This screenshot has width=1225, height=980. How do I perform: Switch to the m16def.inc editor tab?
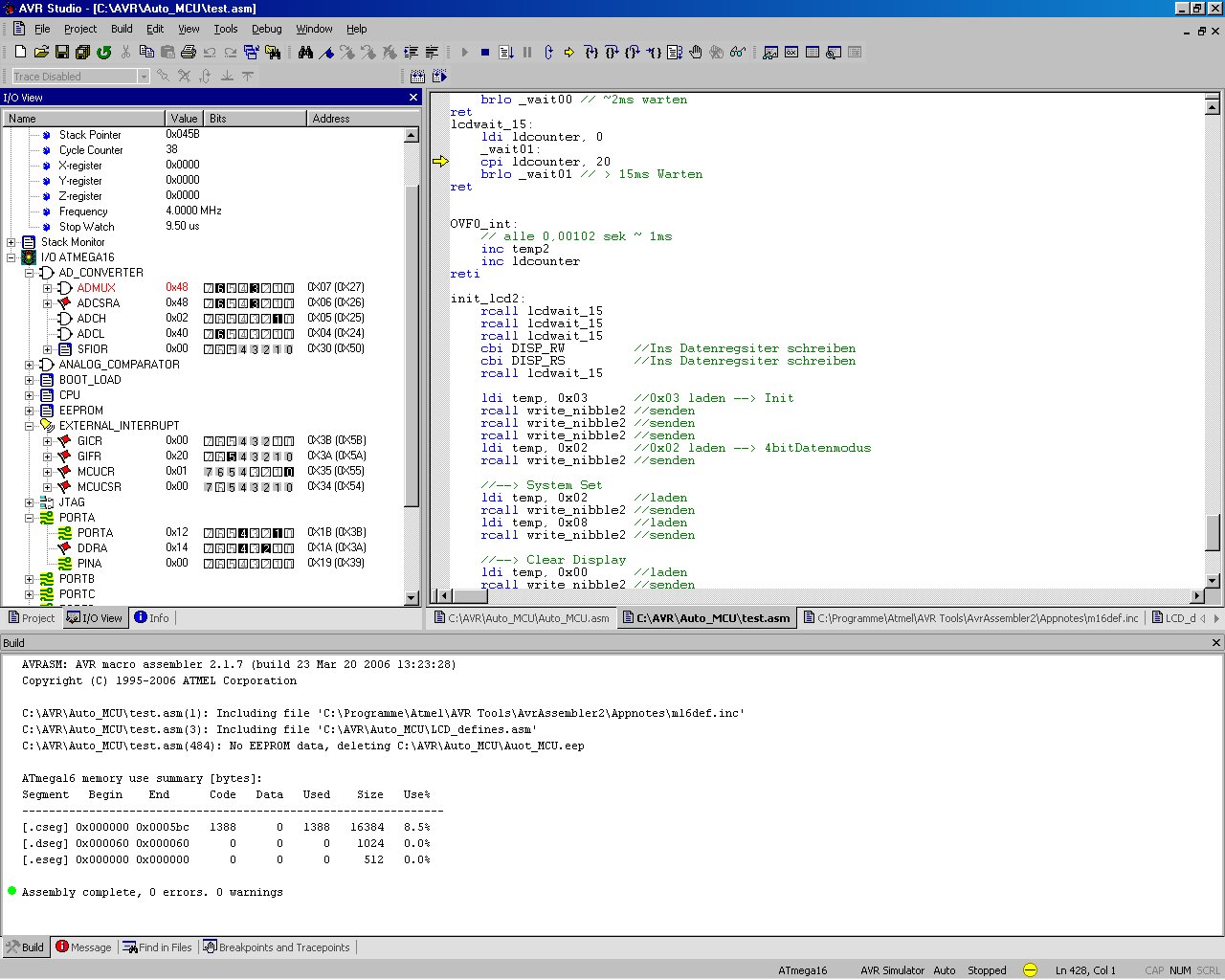click(x=970, y=618)
